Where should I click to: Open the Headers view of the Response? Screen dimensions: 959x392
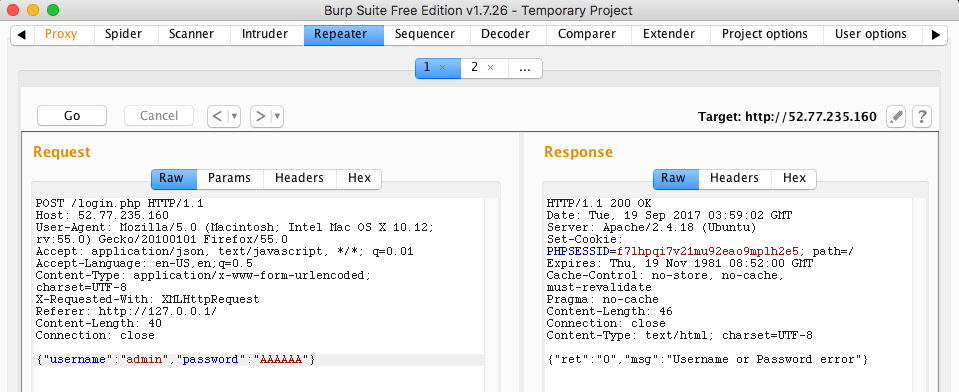click(x=734, y=178)
